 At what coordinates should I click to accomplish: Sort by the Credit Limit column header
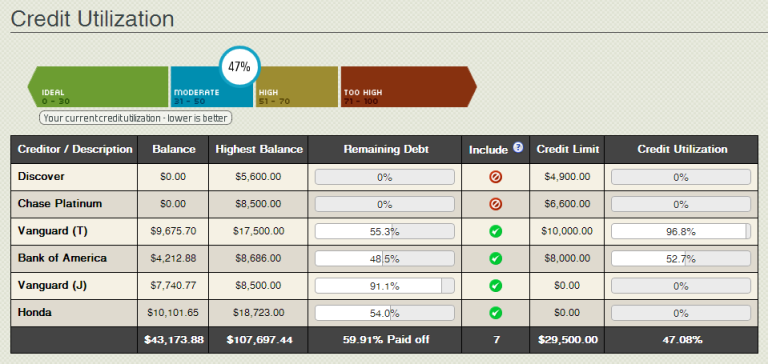click(x=567, y=149)
